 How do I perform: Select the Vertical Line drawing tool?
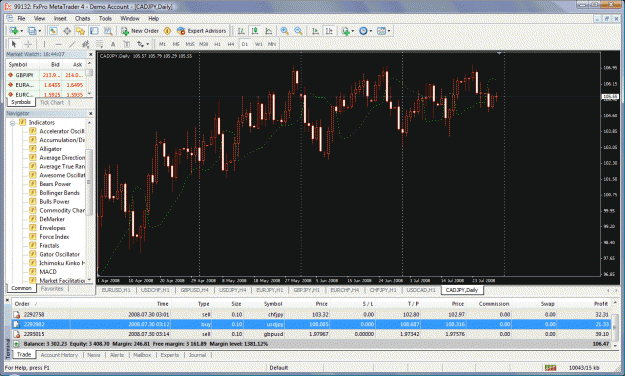[x=44, y=44]
